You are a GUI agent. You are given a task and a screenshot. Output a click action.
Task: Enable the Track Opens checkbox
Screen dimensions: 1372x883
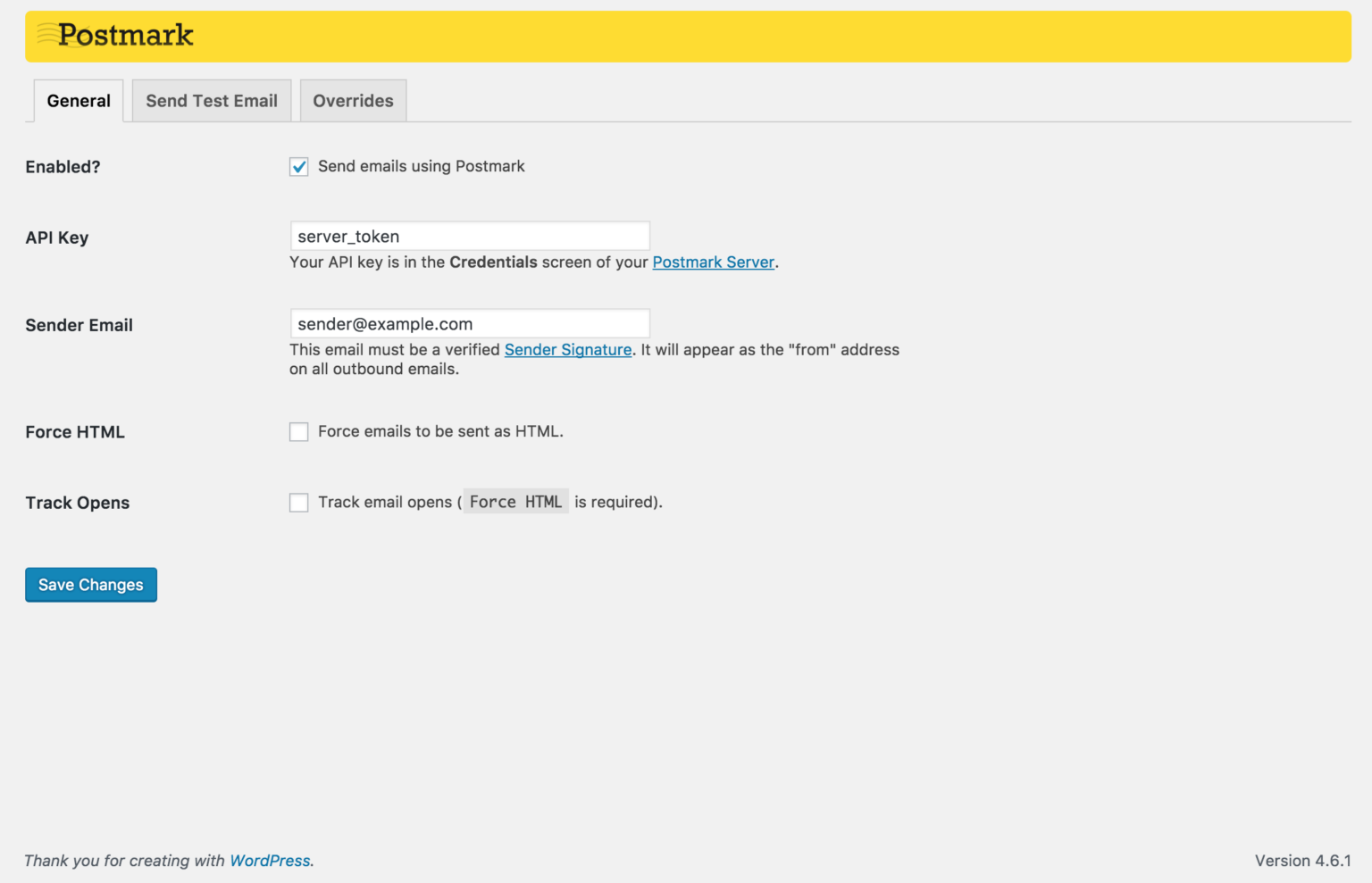point(298,502)
